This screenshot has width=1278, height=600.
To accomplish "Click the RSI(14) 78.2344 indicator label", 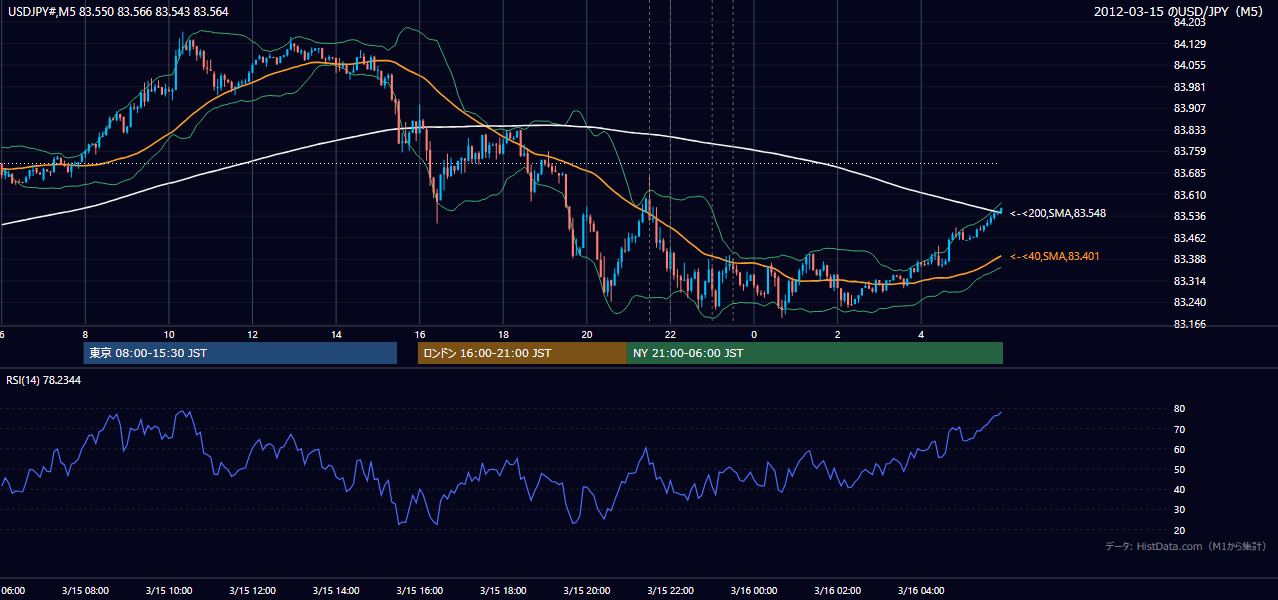I will 44,380.
